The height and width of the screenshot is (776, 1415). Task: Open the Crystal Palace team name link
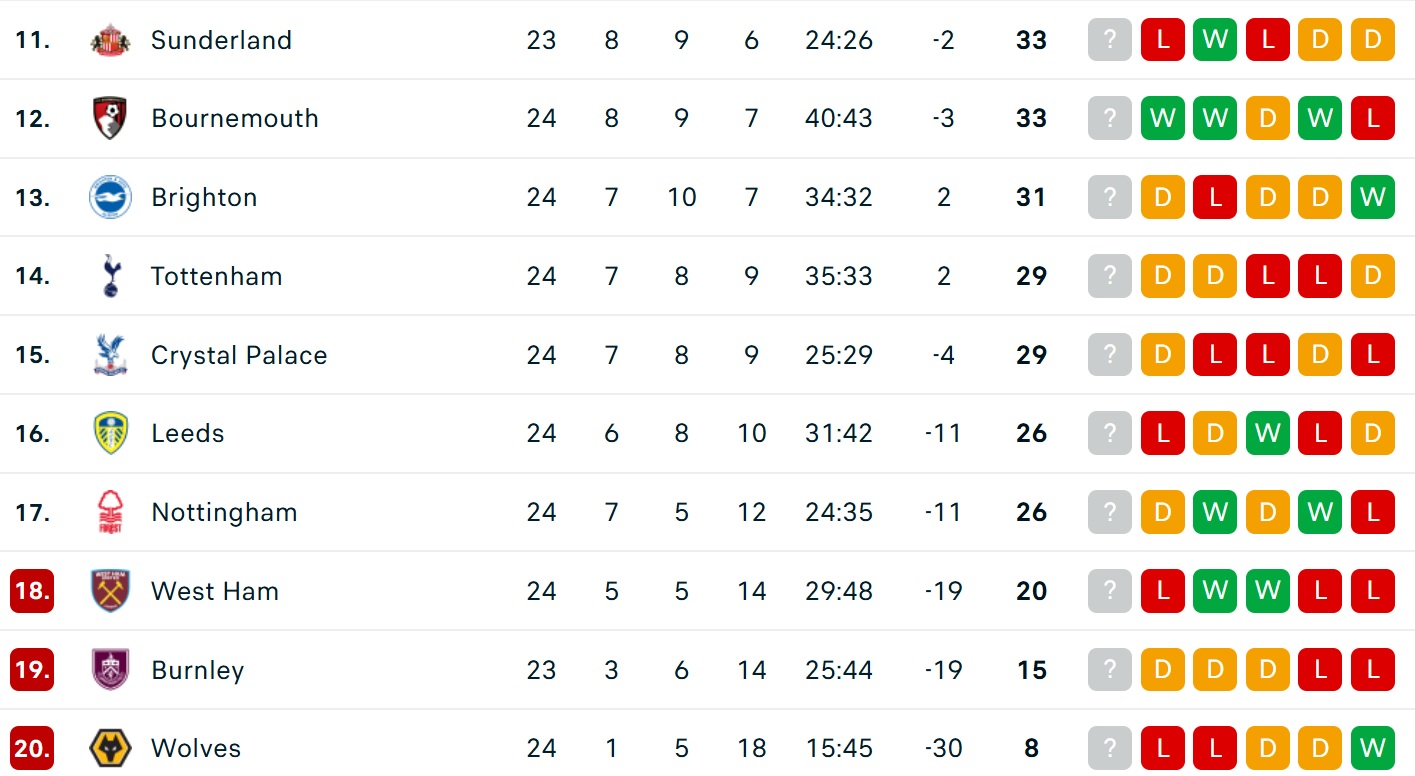point(239,355)
